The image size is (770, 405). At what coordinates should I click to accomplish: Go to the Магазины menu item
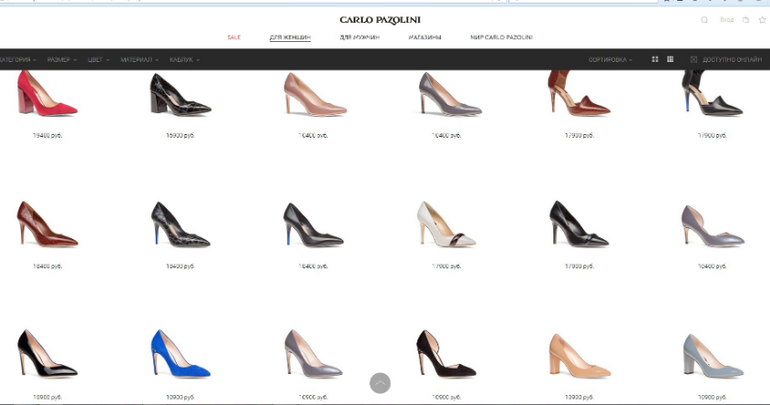[425, 38]
